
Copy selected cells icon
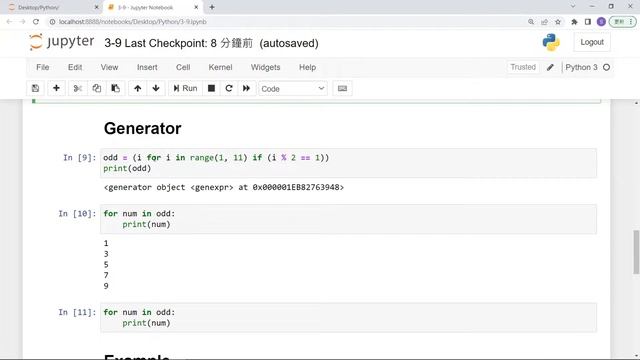(x=96, y=88)
